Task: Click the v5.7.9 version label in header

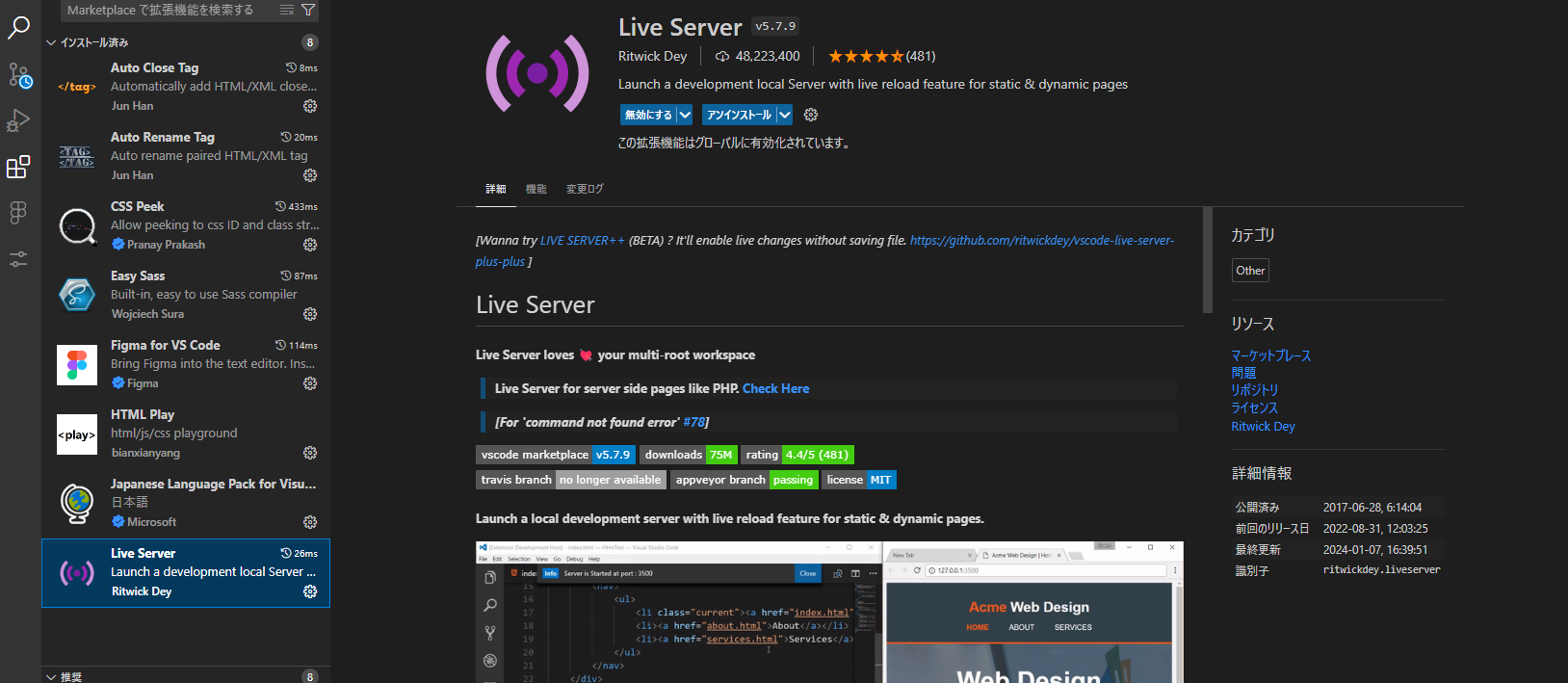Action: 775,27
